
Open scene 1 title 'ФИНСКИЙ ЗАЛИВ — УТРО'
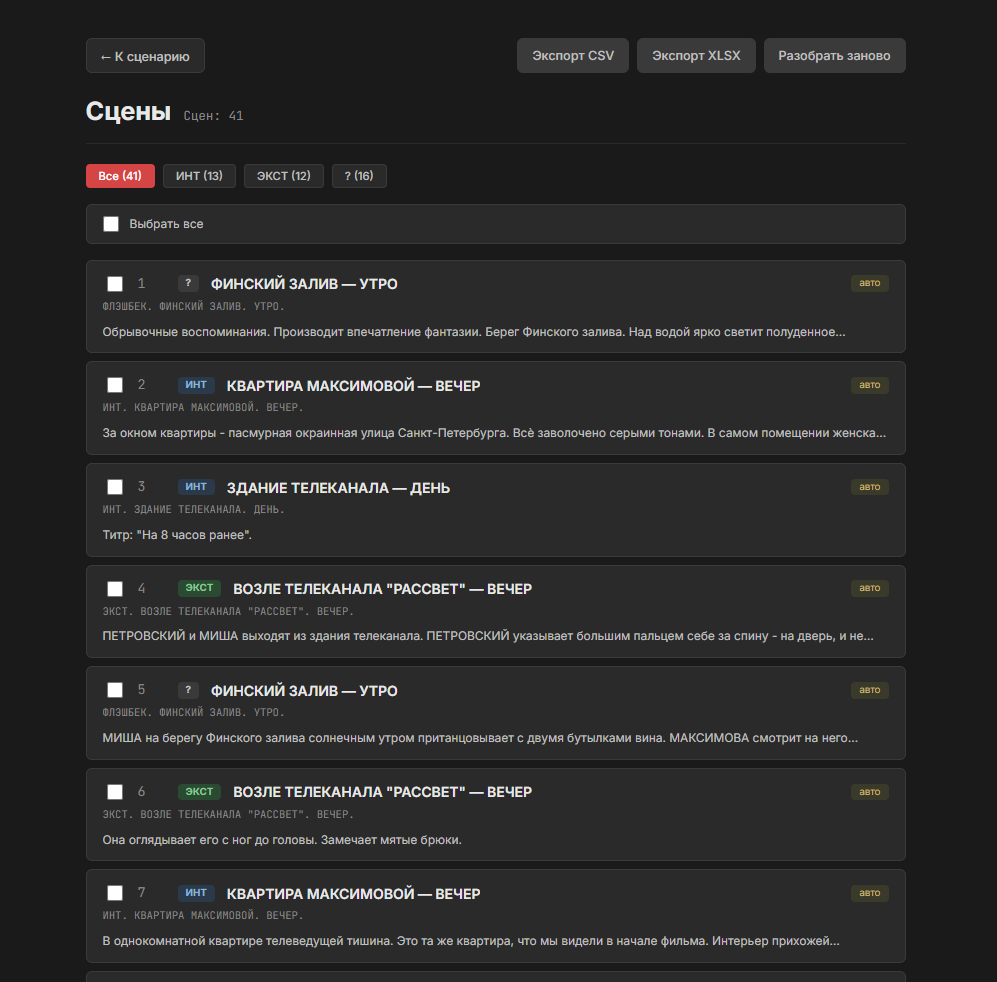[x=304, y=284]
